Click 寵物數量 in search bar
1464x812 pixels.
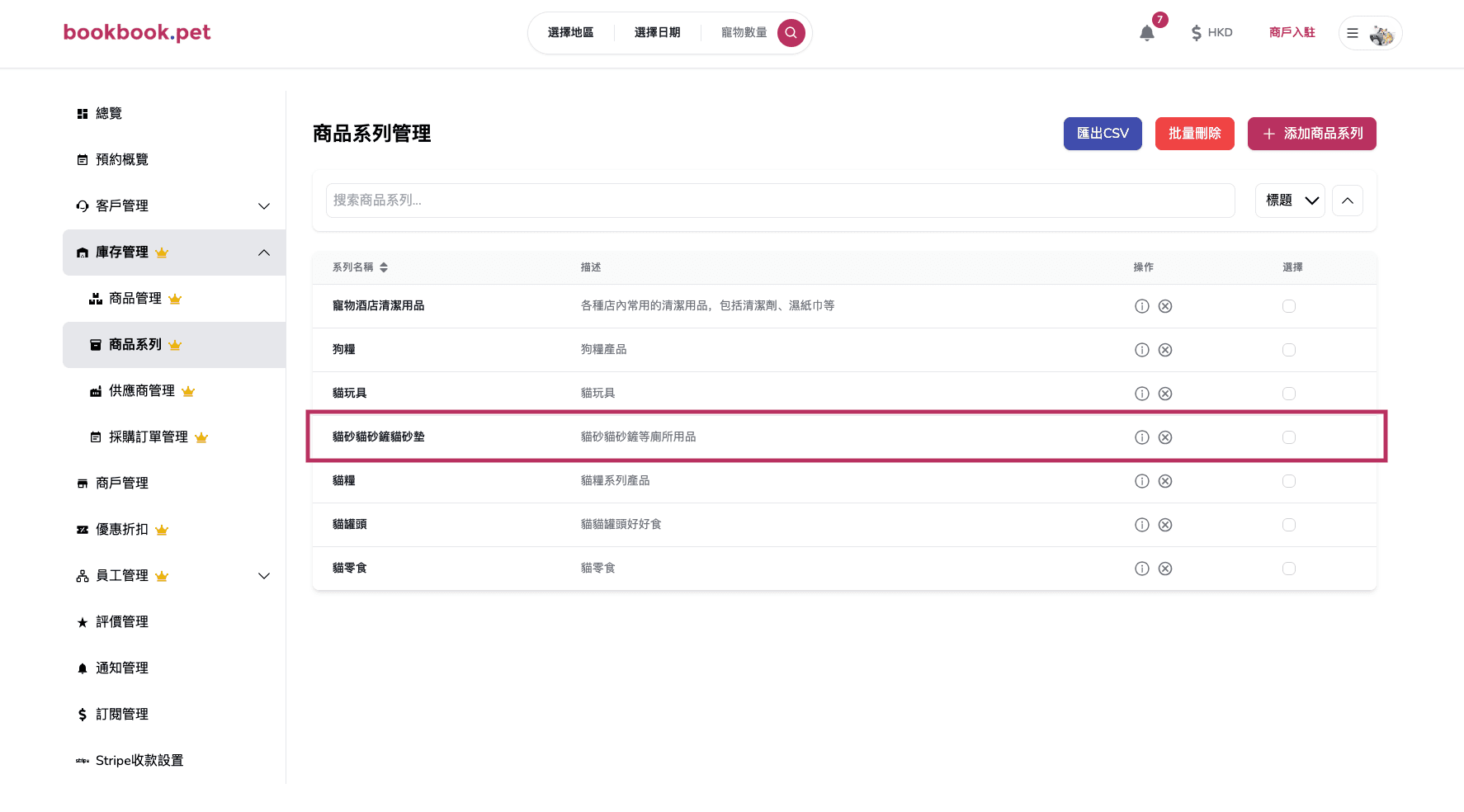pyautogui.click(x=744, y=33)
